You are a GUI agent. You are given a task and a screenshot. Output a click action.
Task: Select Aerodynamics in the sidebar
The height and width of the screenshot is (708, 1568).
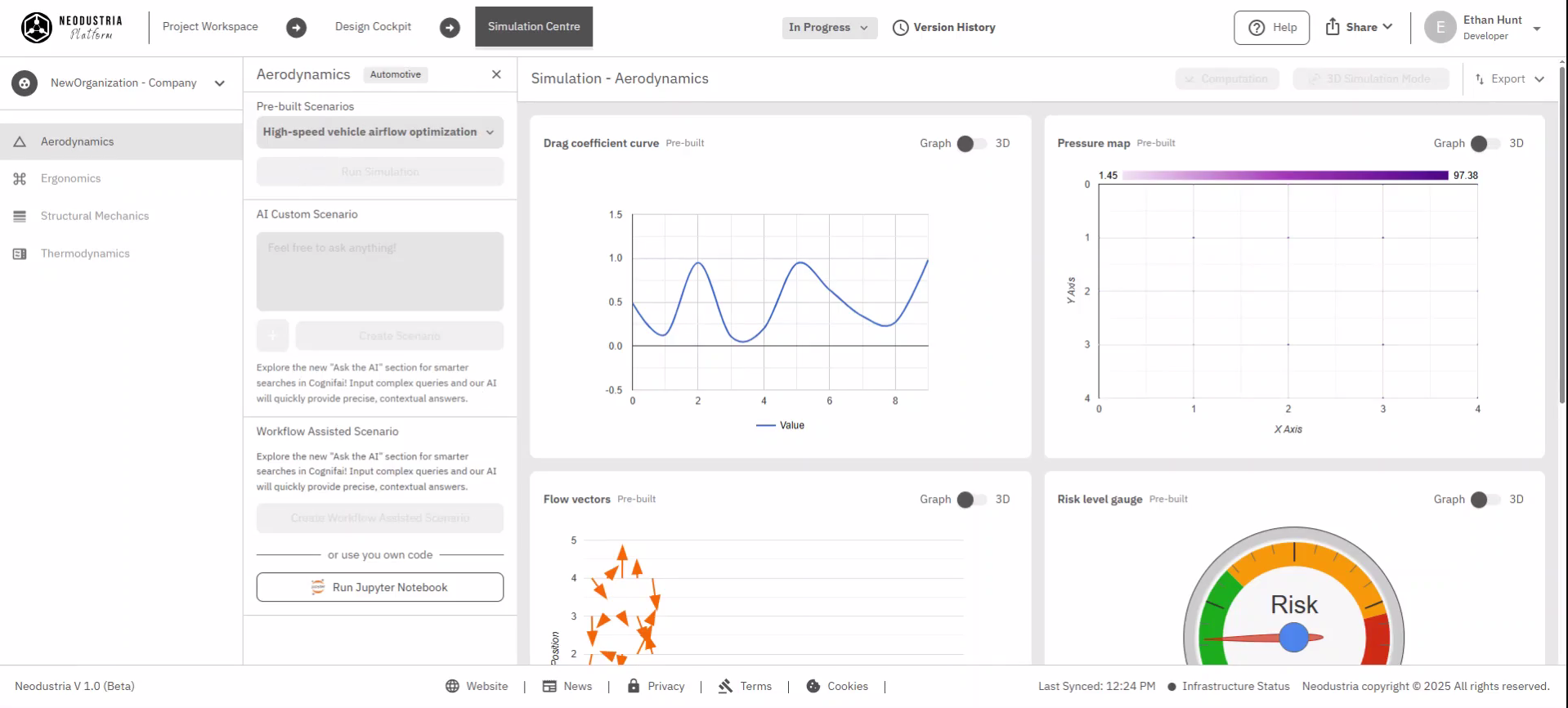(x=78, y=142)
